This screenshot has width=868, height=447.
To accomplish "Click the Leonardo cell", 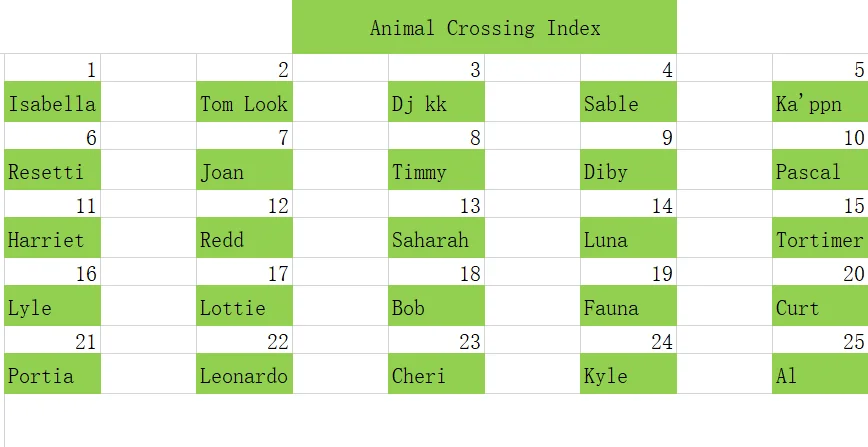I will (x=244, y=374).
